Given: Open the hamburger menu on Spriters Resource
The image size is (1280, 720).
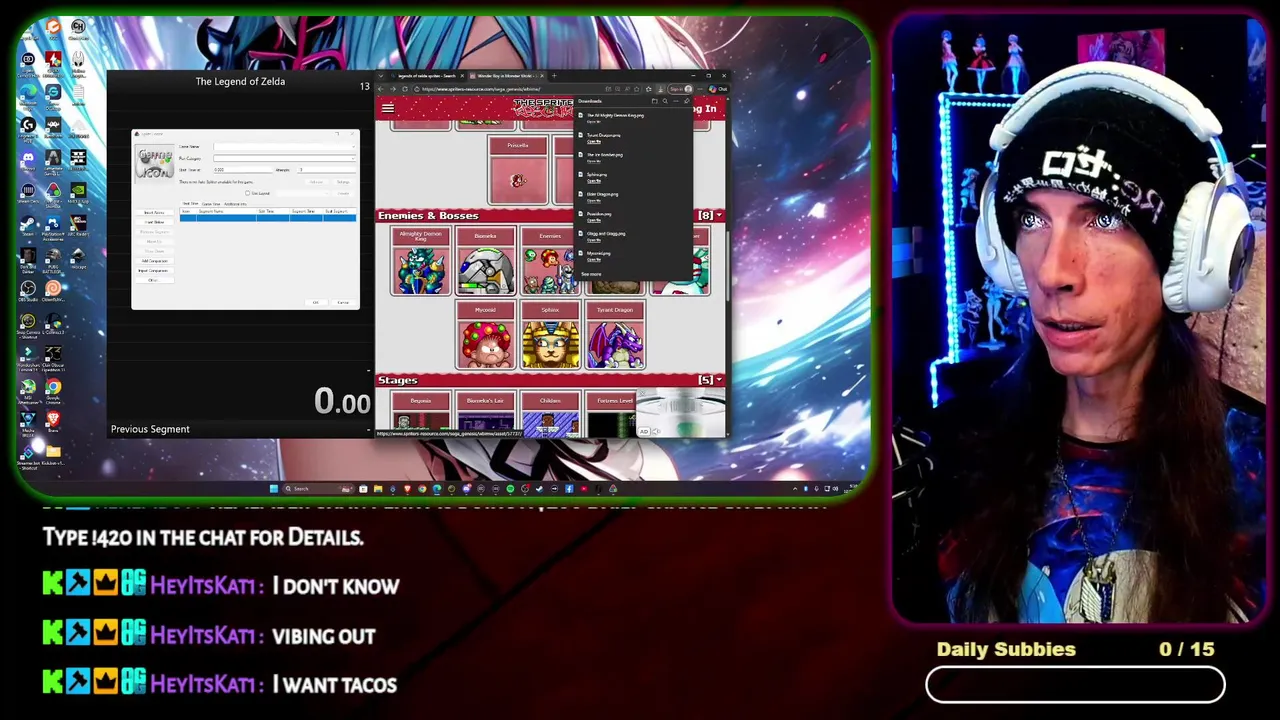Looking at the screenshot, I should [x=388, y=108].
